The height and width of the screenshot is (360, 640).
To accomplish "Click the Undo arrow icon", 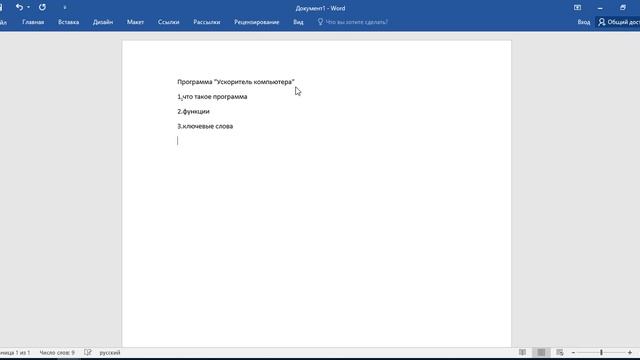I will (19, 7).
